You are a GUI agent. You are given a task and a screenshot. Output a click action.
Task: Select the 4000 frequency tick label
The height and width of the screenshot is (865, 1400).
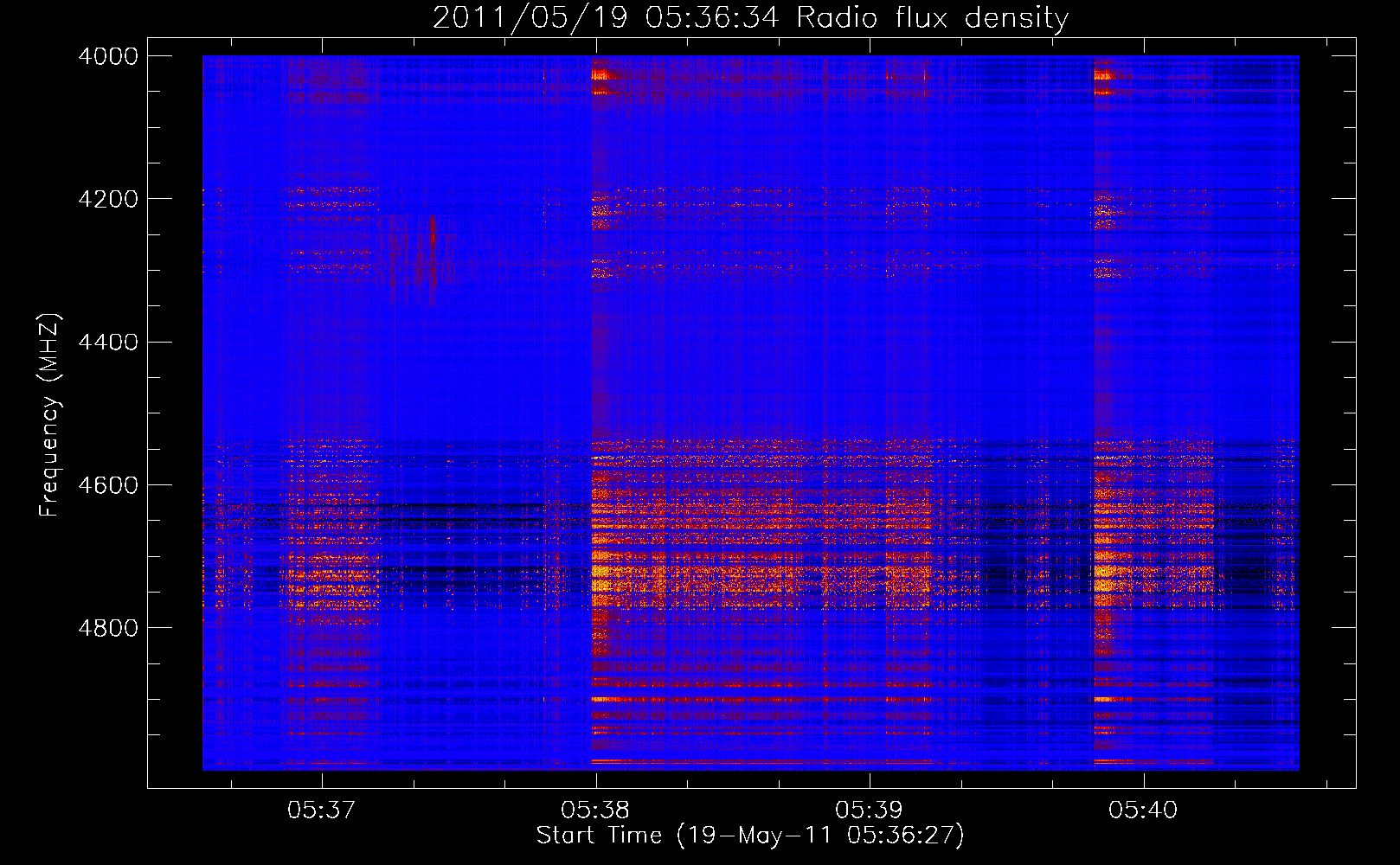(x=108, y=56)
